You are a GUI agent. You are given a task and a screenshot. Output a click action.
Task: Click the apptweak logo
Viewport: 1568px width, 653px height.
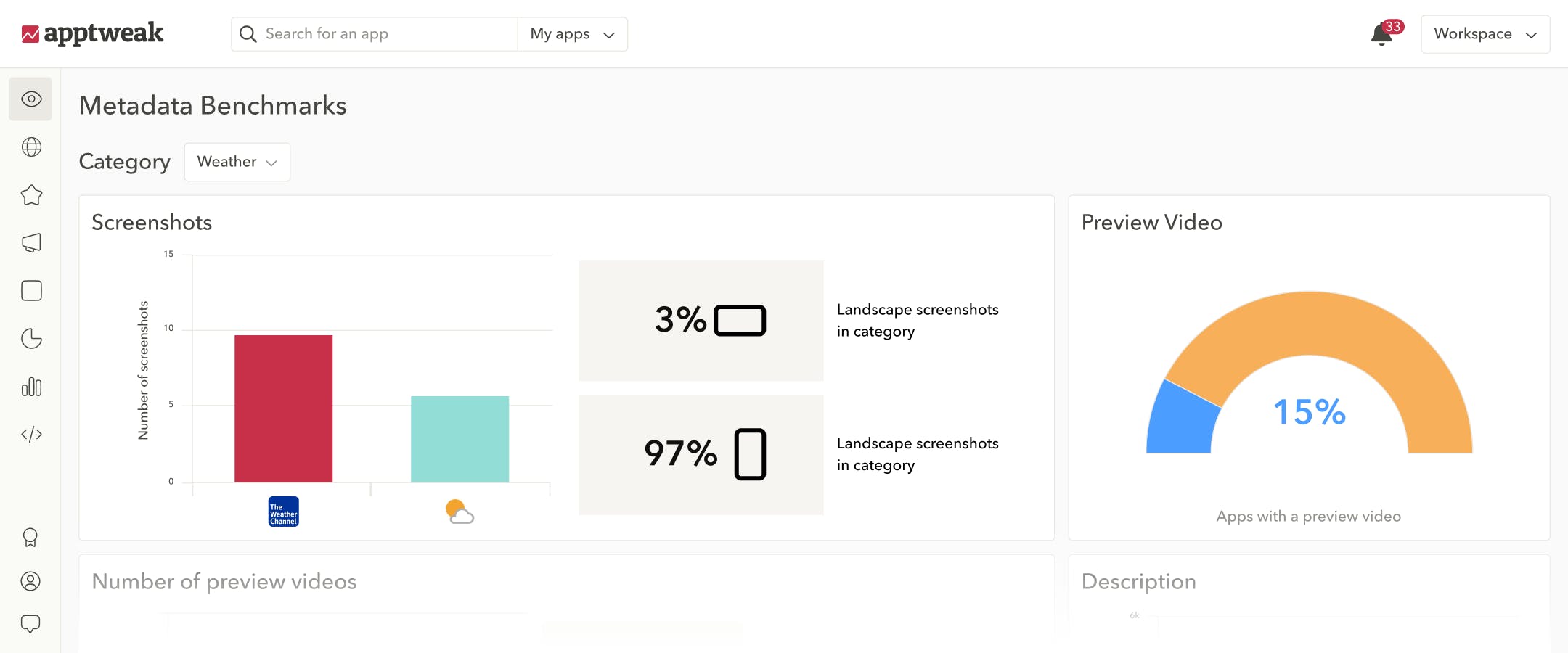pos(93,33)
